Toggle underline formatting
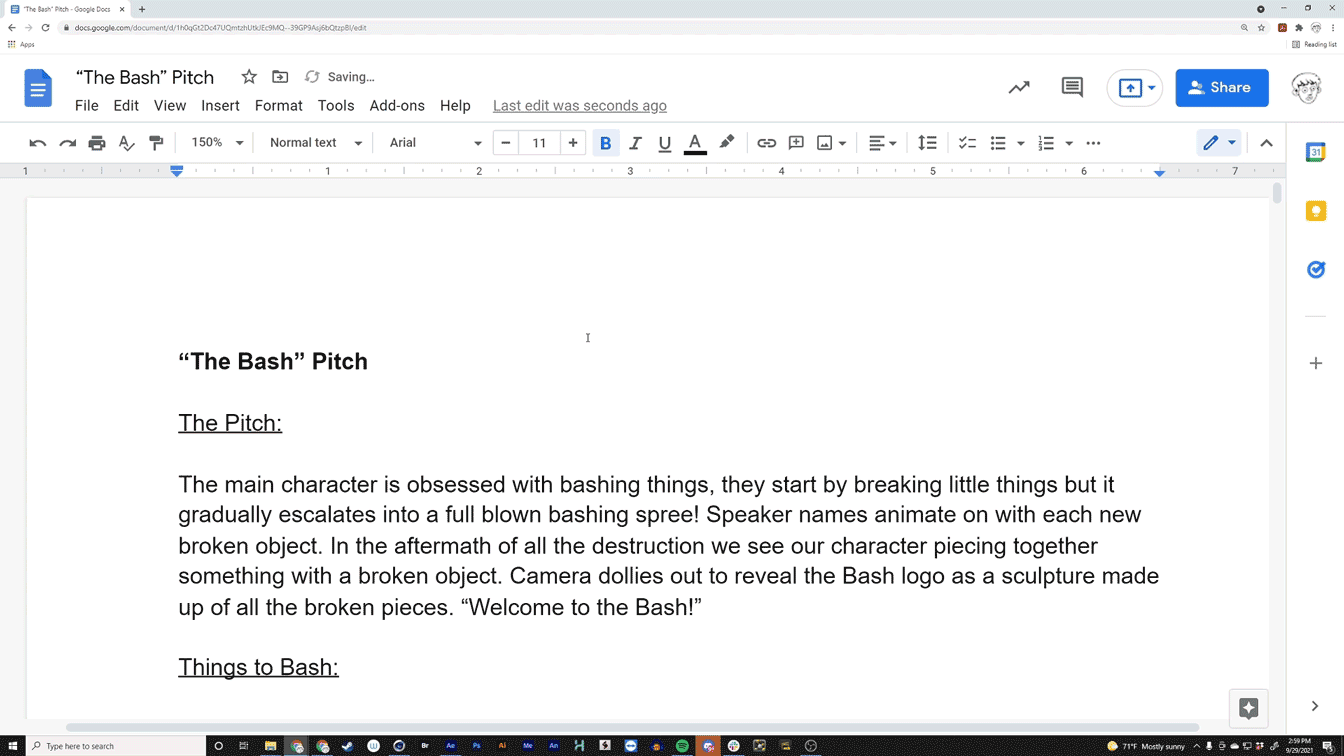The width and height of the screenshot is (1344, 756). click(664, 142)
